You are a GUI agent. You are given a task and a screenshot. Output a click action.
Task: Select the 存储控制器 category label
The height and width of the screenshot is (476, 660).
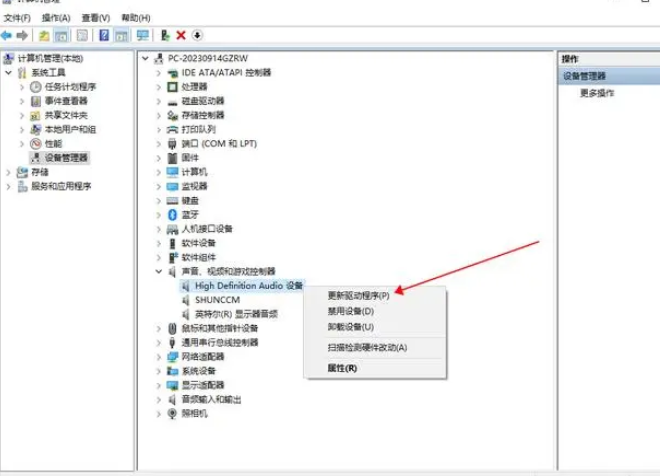click(203, 115)
